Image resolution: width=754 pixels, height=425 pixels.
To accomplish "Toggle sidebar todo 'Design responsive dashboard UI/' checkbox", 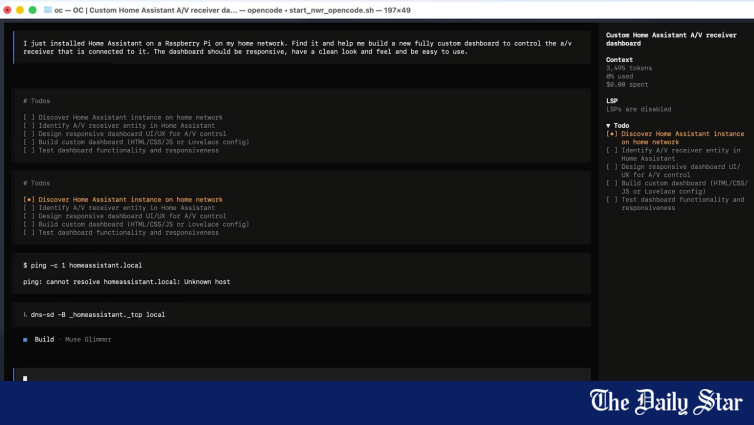I will point(612,167).
